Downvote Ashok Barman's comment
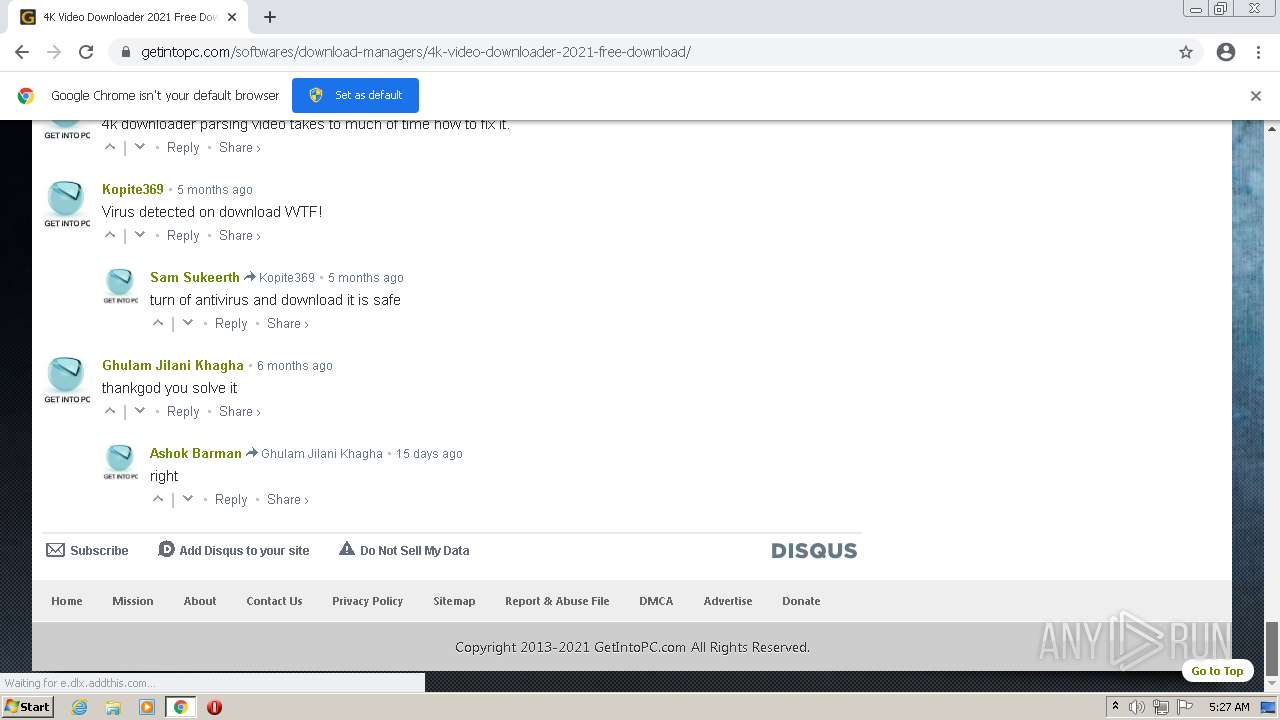 (x=188, y=499)
